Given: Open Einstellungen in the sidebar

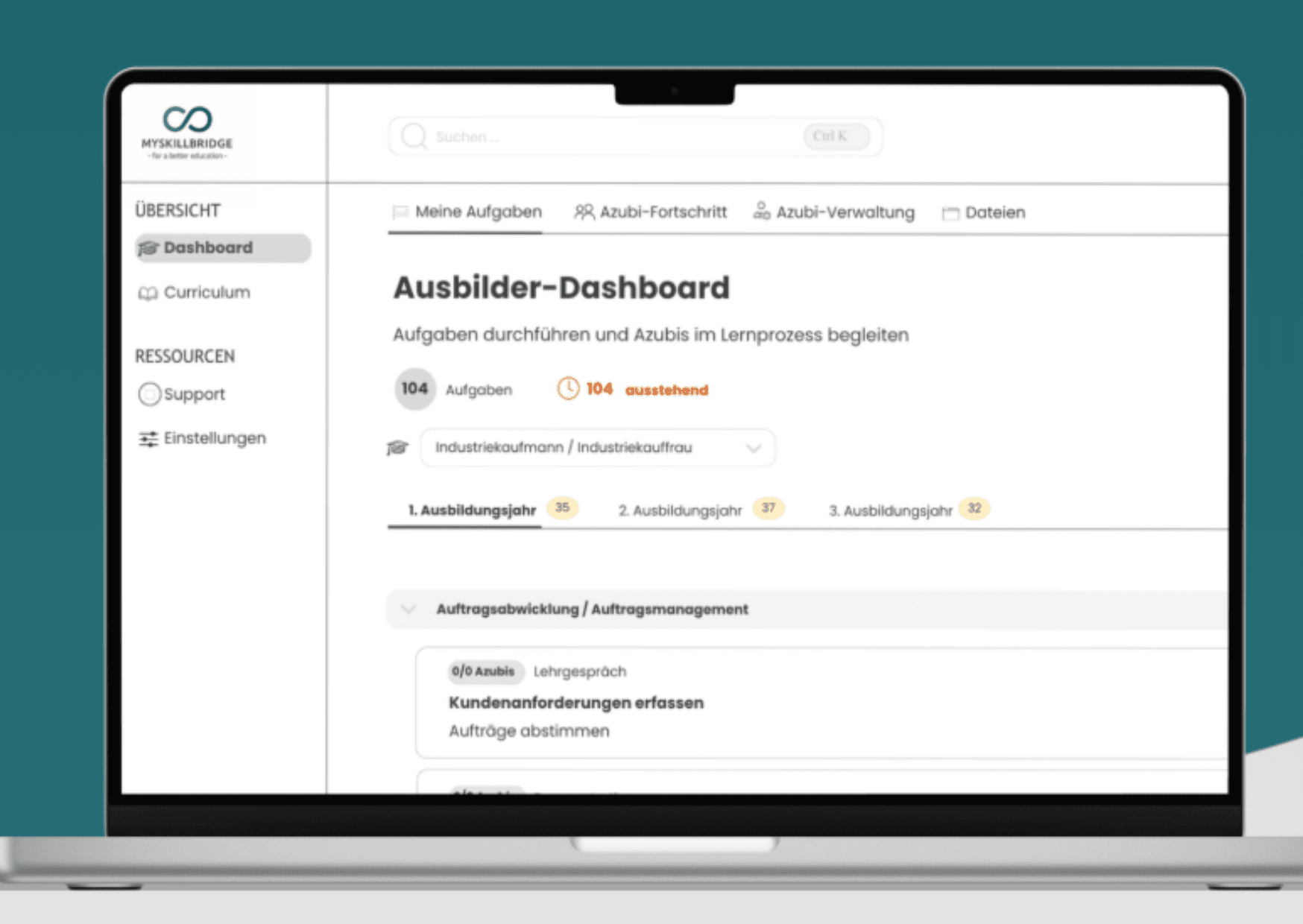Looking at the screenshot, I should tap(202, 438).
